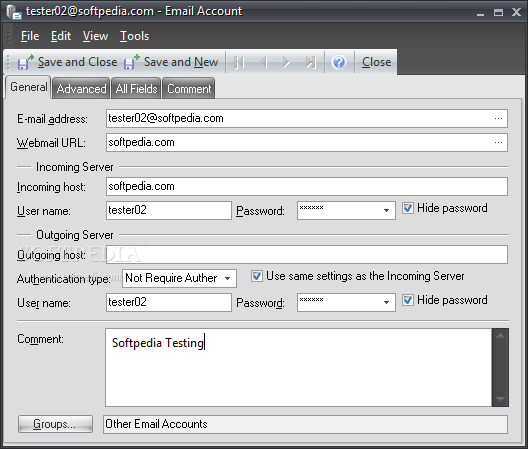Click the toolbar drag grip handle
The image size is (528, 449).
click(9, 62)
